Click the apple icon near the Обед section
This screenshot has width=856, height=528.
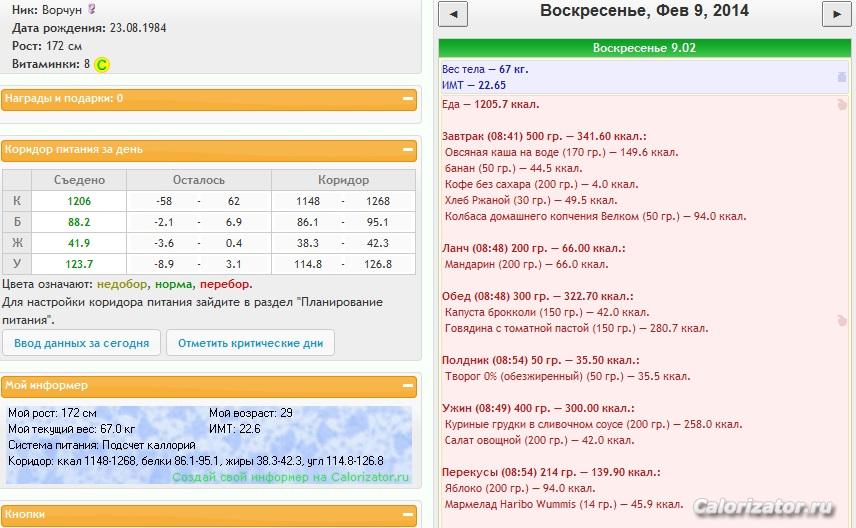(x=842, y=321)
